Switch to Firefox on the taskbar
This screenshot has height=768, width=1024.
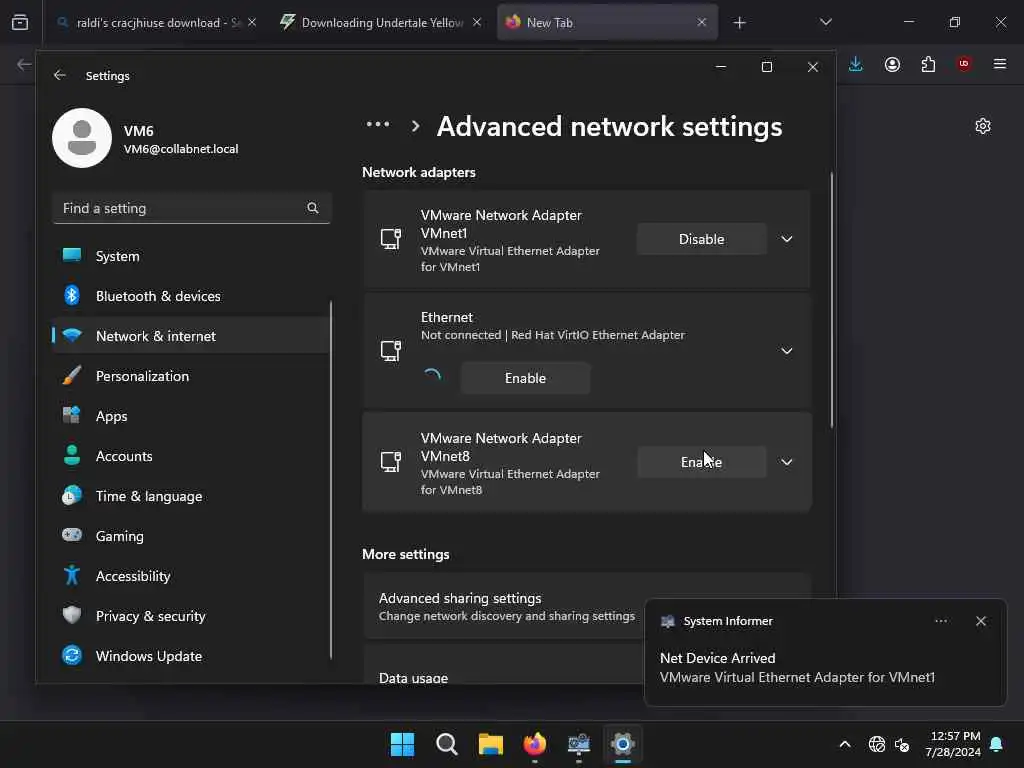point(535,744)
